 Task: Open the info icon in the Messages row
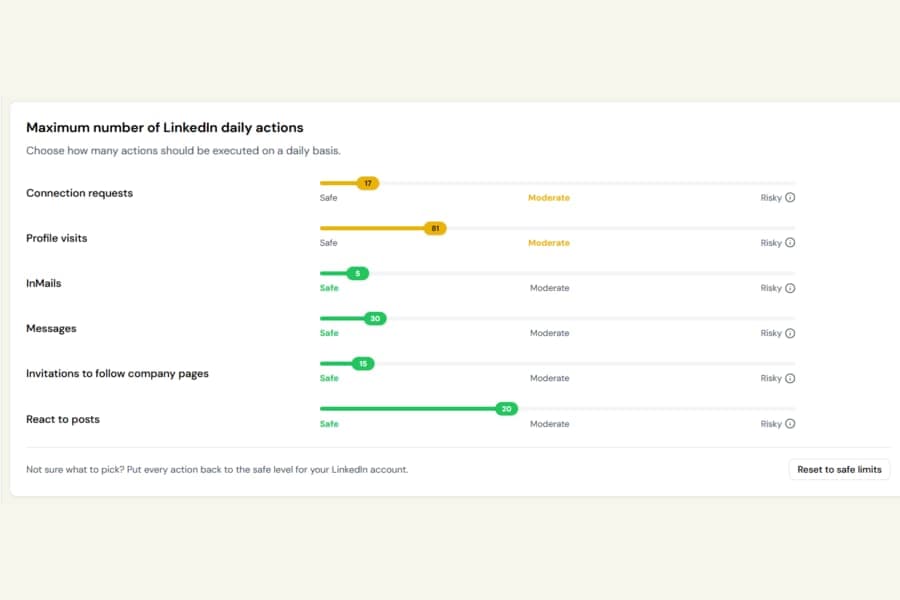(790, 333)
